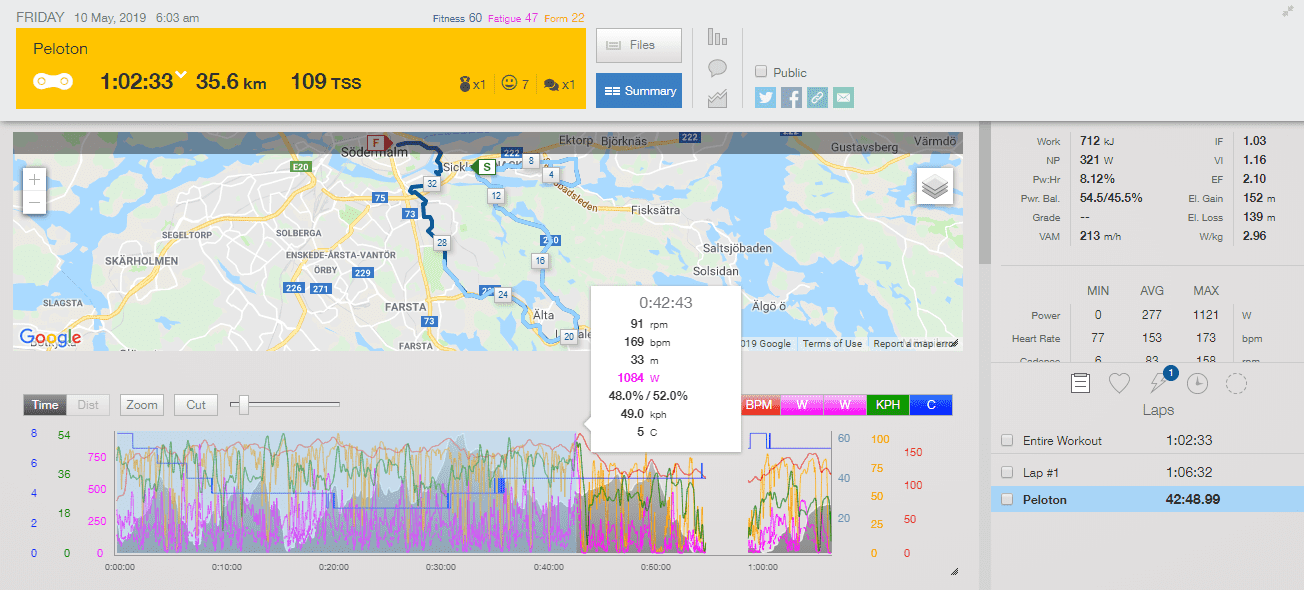Open the heart rate zones tab icon
Screen dimensions: 1304x590
1120,383
